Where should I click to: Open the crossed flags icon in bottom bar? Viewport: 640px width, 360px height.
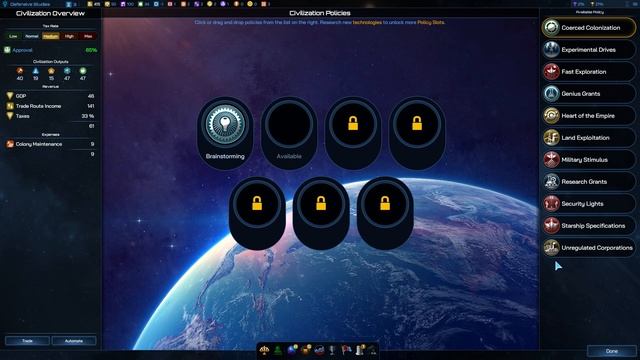[346, 350]
